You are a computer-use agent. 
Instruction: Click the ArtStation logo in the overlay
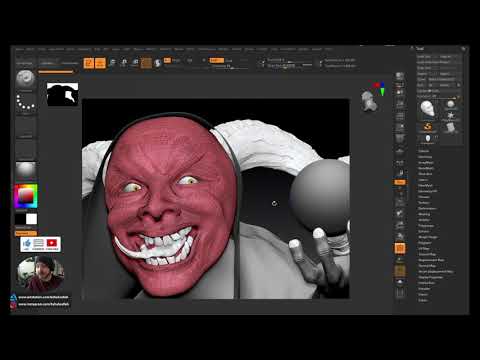[13, 297]
